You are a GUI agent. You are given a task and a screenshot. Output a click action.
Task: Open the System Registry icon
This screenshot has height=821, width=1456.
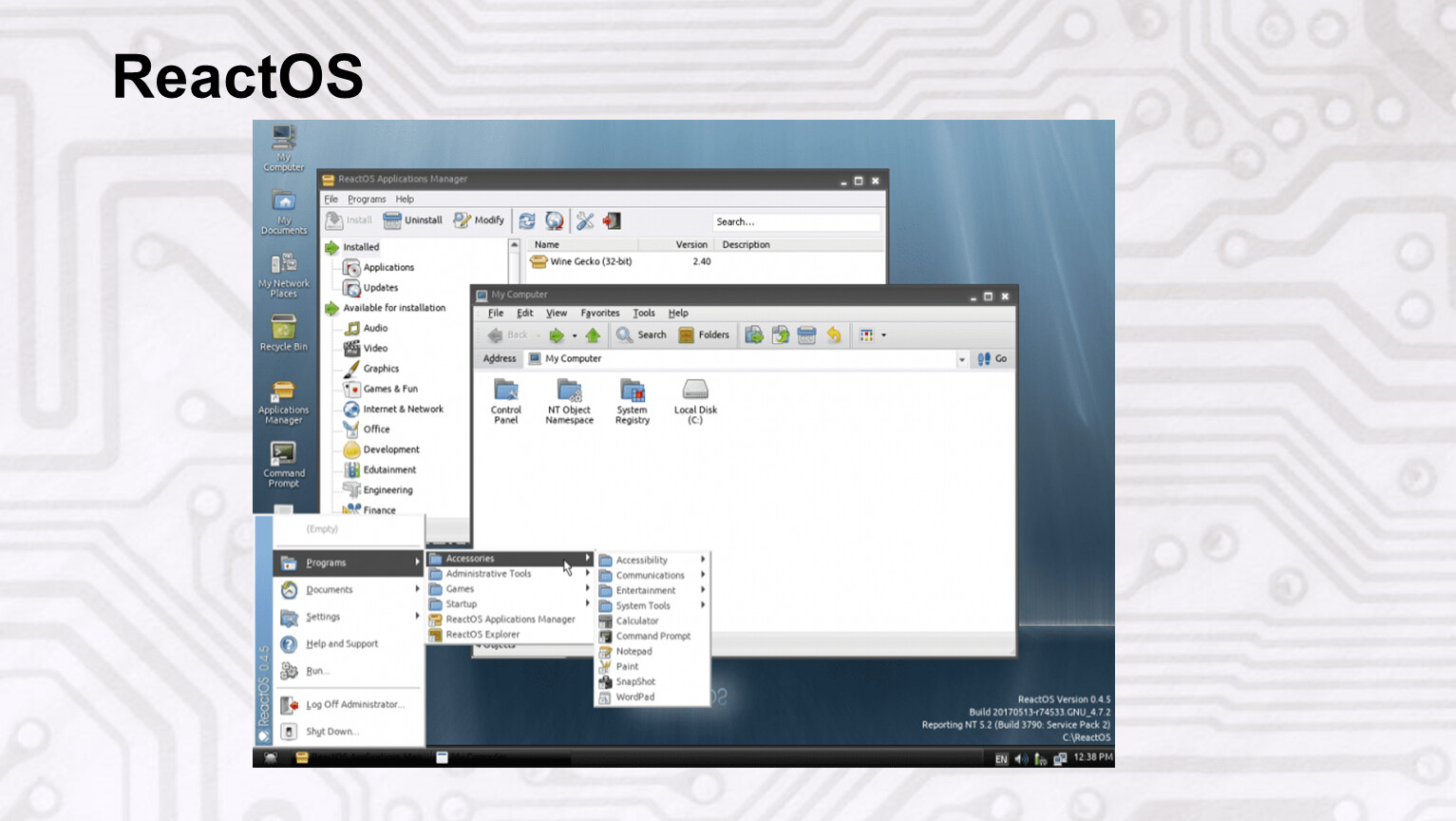click(633, 400)
